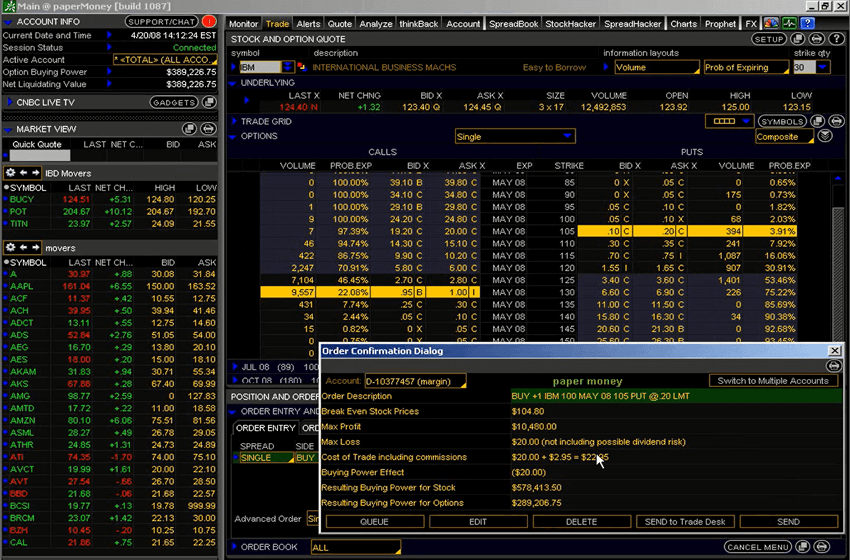The image size is (850, 560).
Task: Switch to the Charts tab
Action: [x=684, y=24]
